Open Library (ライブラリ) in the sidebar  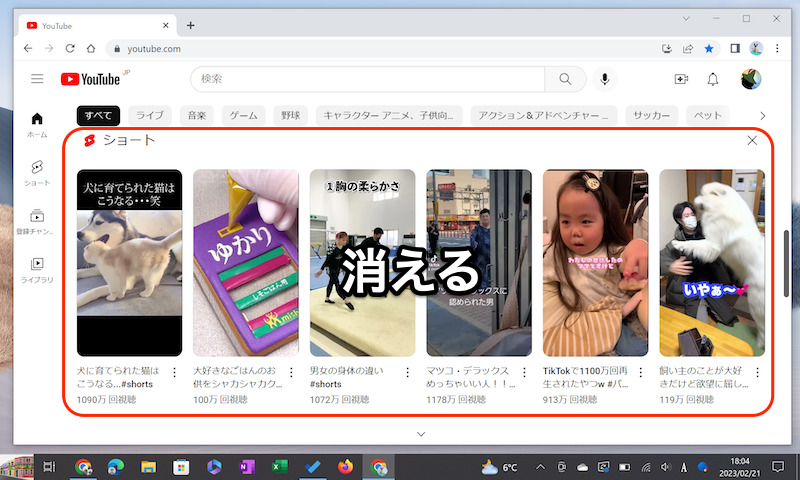[x=37, y=269]
